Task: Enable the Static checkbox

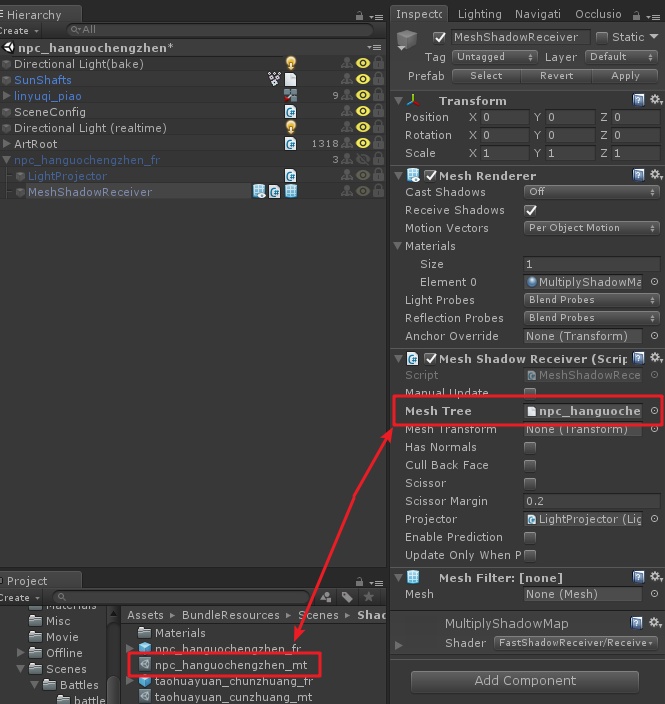Action: pos(602,37)
